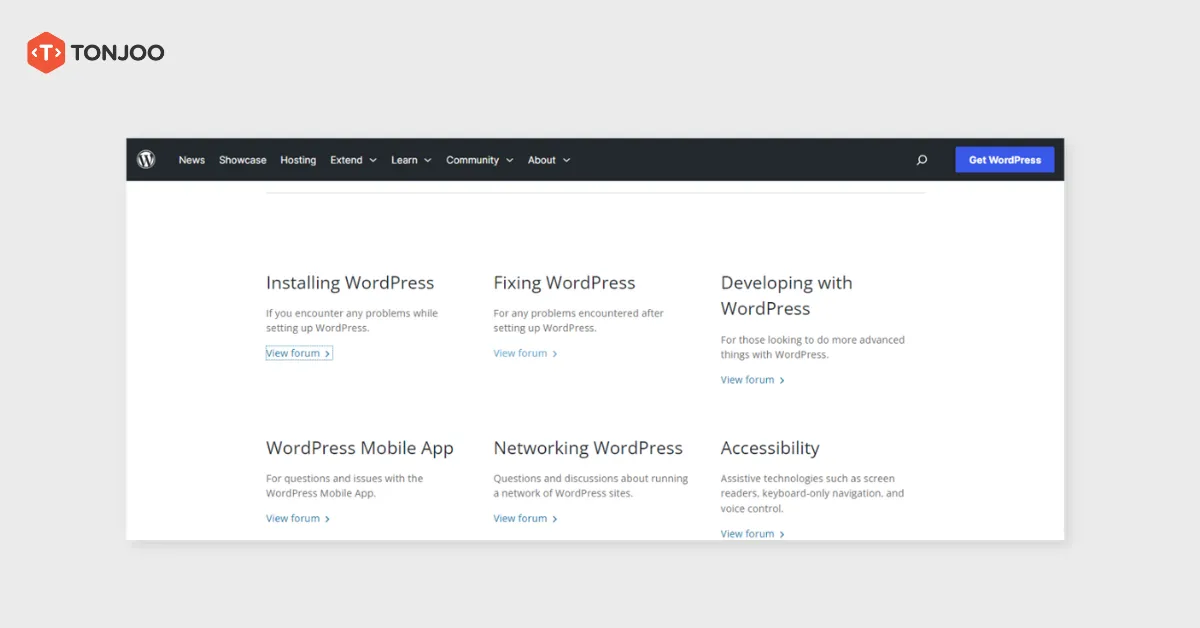Open the Hosting menu item
The height and width of the screenshot is (628, 1200).
pyautogui.click(x=297, y=160)
